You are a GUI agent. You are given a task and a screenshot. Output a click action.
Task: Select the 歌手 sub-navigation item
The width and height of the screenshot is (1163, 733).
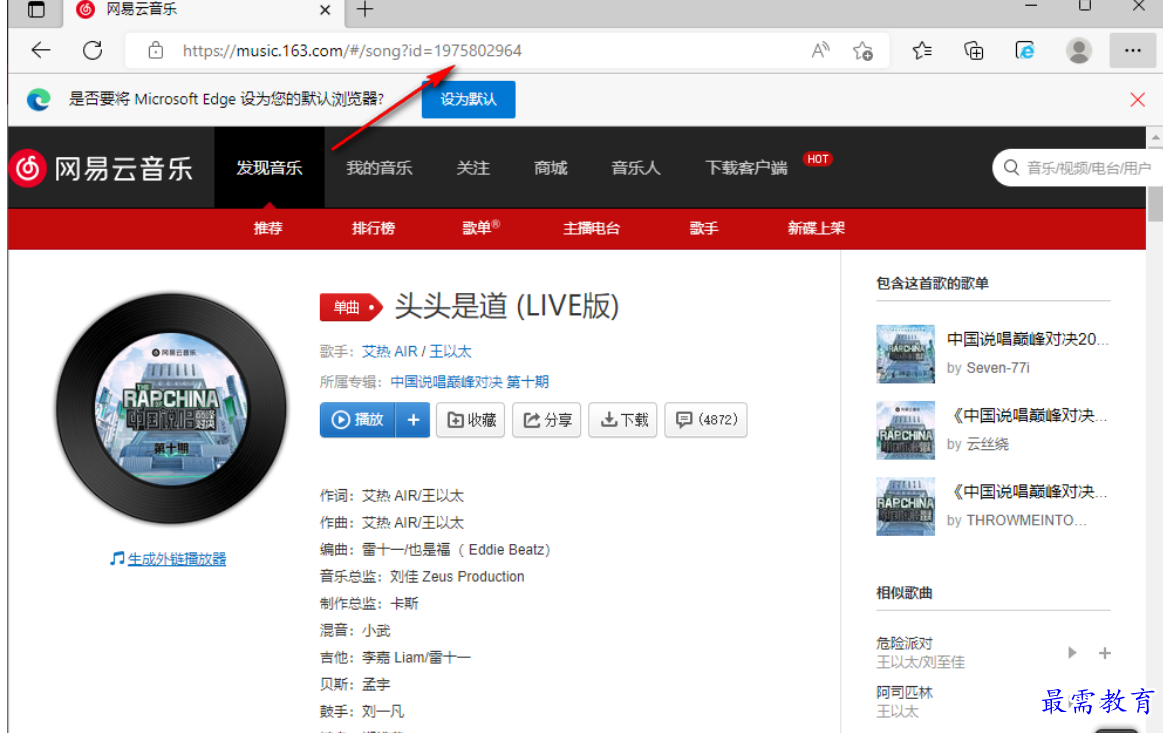click(704, 229)
